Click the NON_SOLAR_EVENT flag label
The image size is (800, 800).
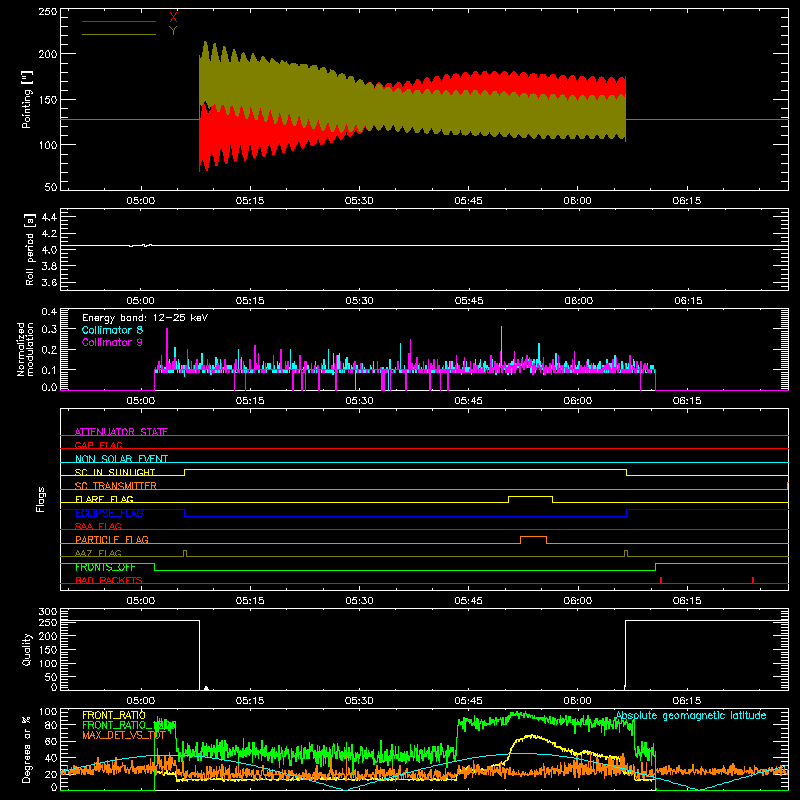[121, 459]
